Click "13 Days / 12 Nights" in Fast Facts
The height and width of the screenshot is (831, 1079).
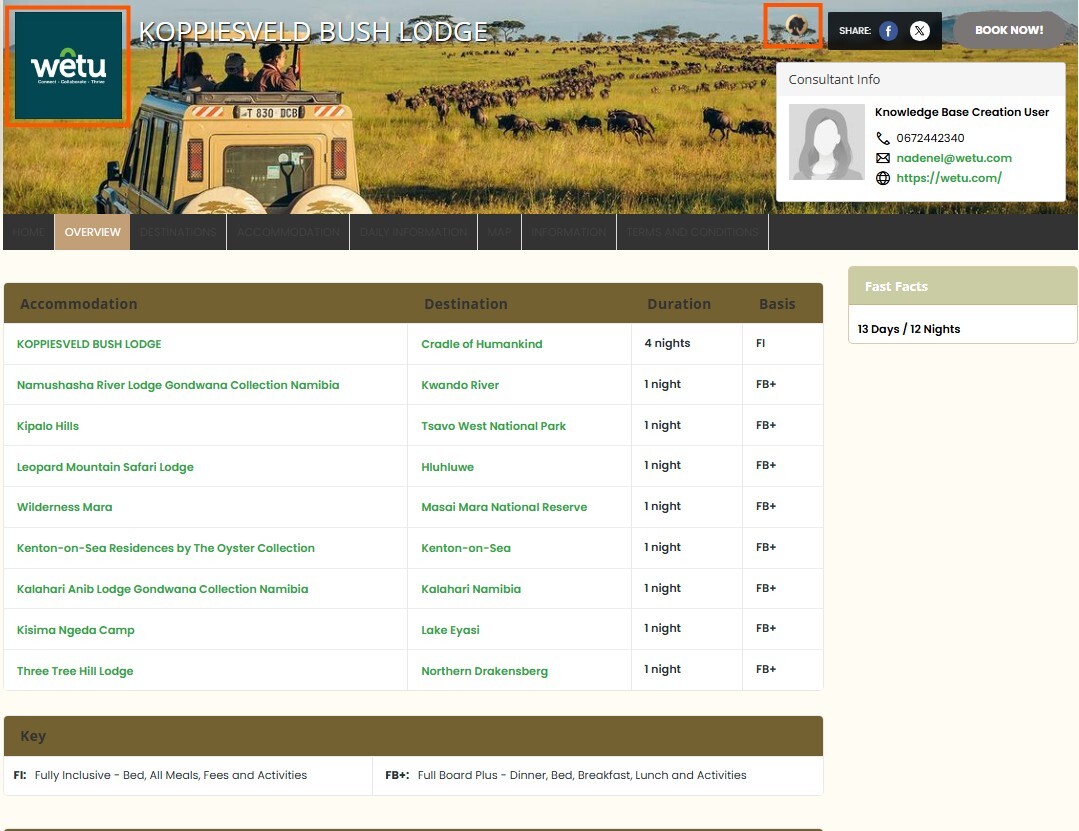click(x=909, y=329)
